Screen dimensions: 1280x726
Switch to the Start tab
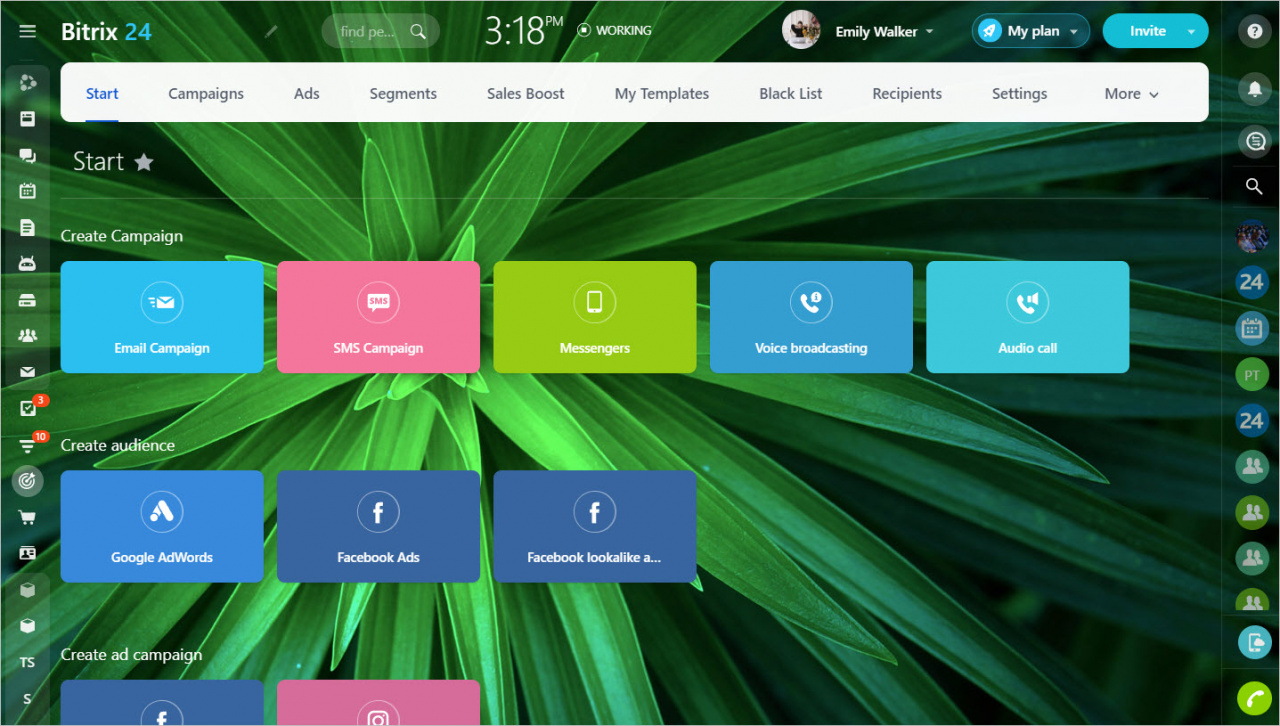[102, 93]
